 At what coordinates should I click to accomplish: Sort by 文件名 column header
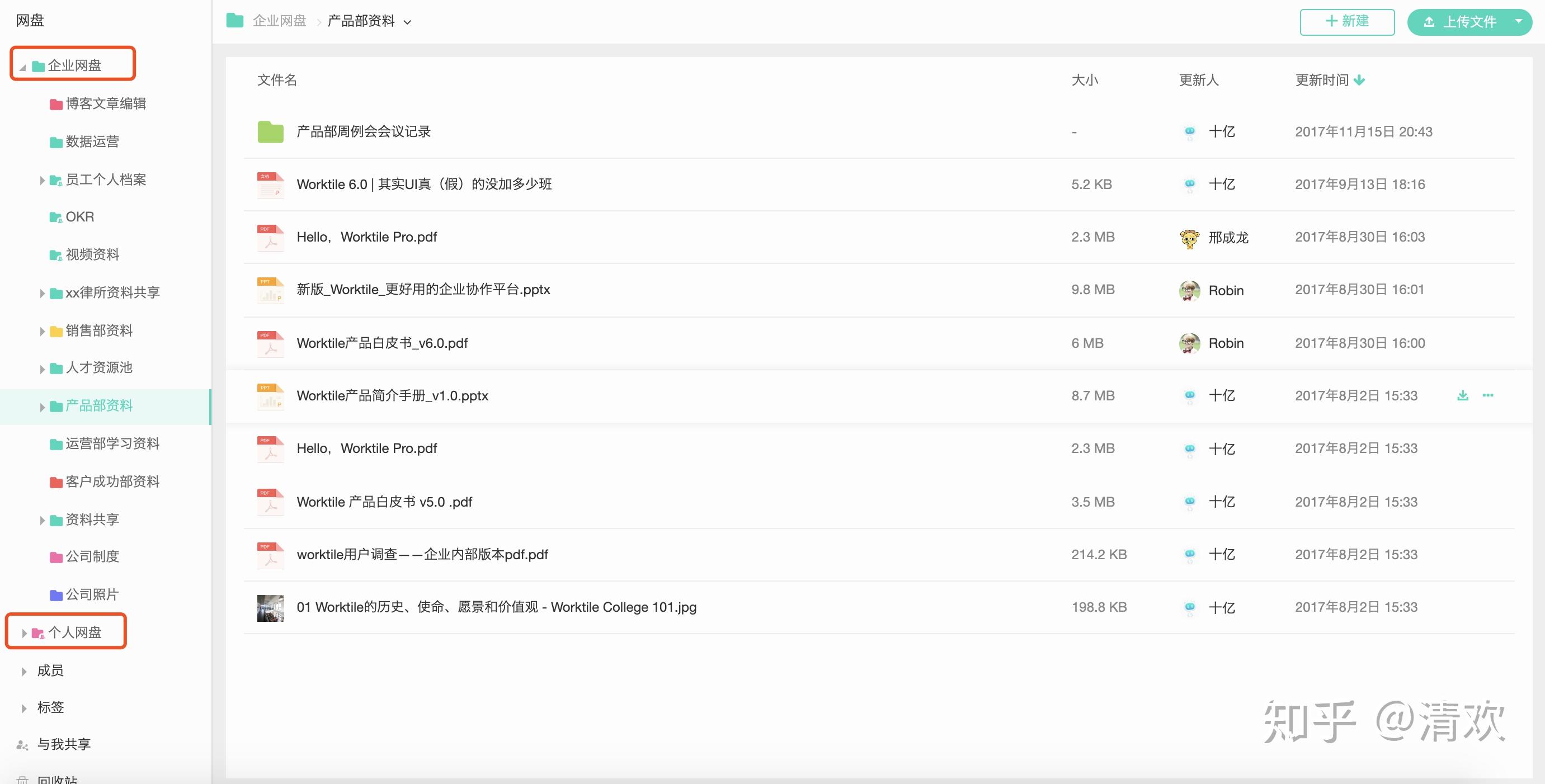coord(277,80)
